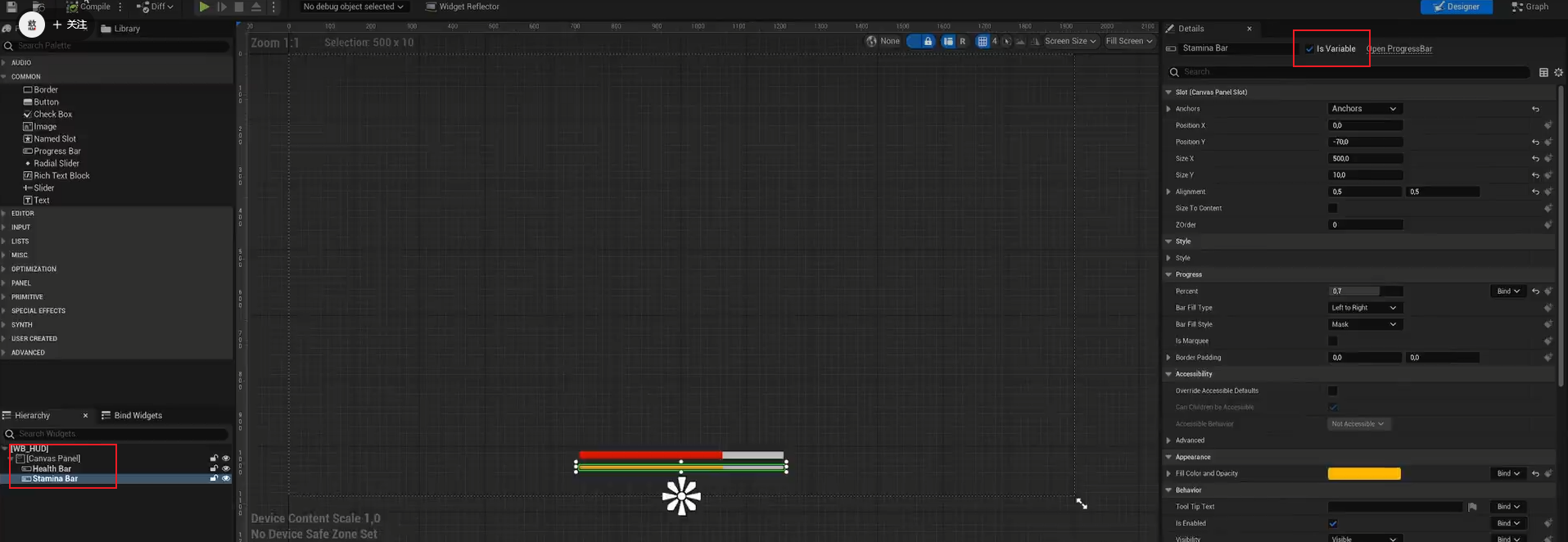This screenshot has height=542, width=1568.
Task: Toggle Override Accessible Defaults checkbox
Action: (1333, 391)
